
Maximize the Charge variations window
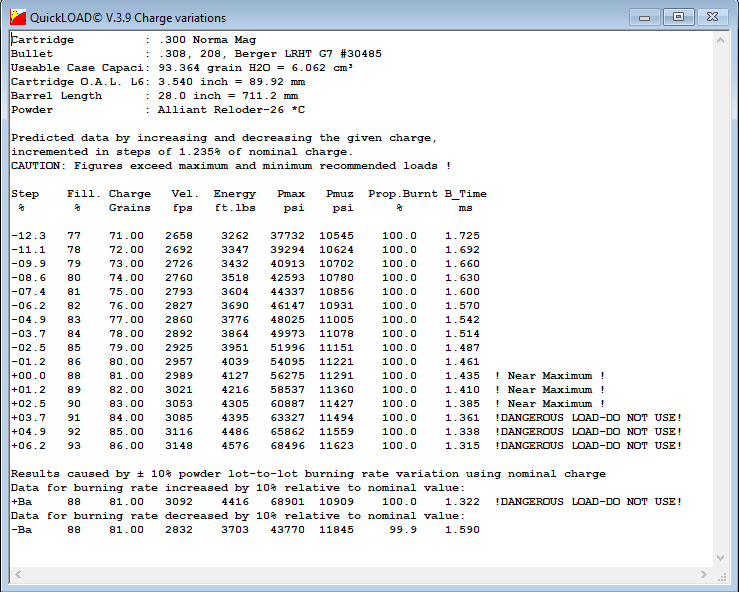point(678,17)
